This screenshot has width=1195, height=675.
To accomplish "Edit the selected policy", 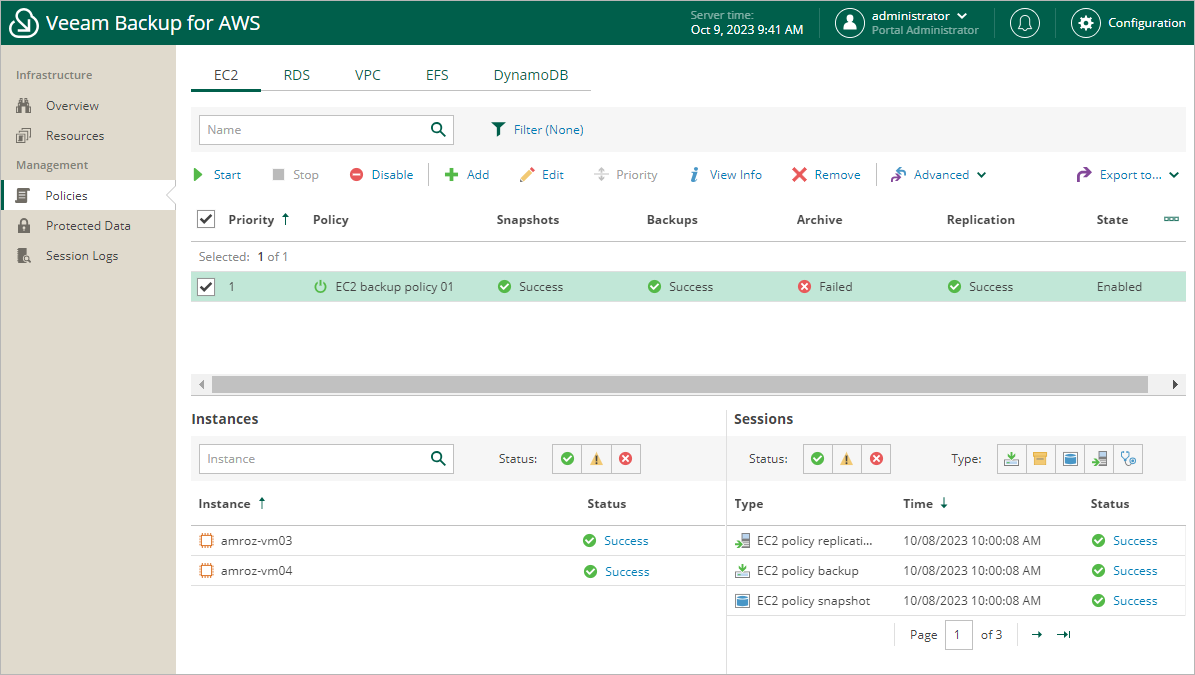I will click(x=541, y=174).
